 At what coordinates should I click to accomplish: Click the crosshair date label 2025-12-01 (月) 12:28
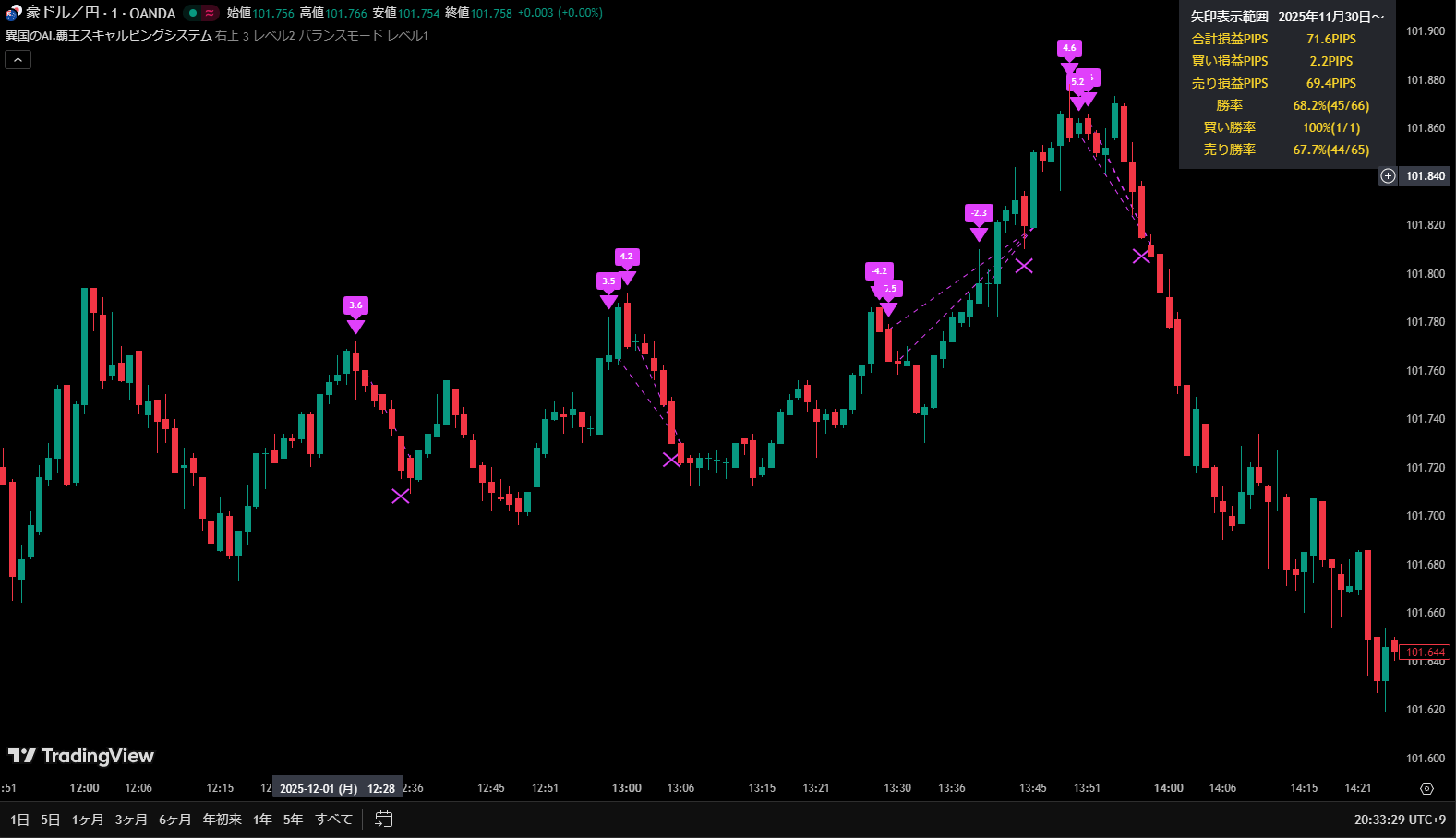click(337, 788)
